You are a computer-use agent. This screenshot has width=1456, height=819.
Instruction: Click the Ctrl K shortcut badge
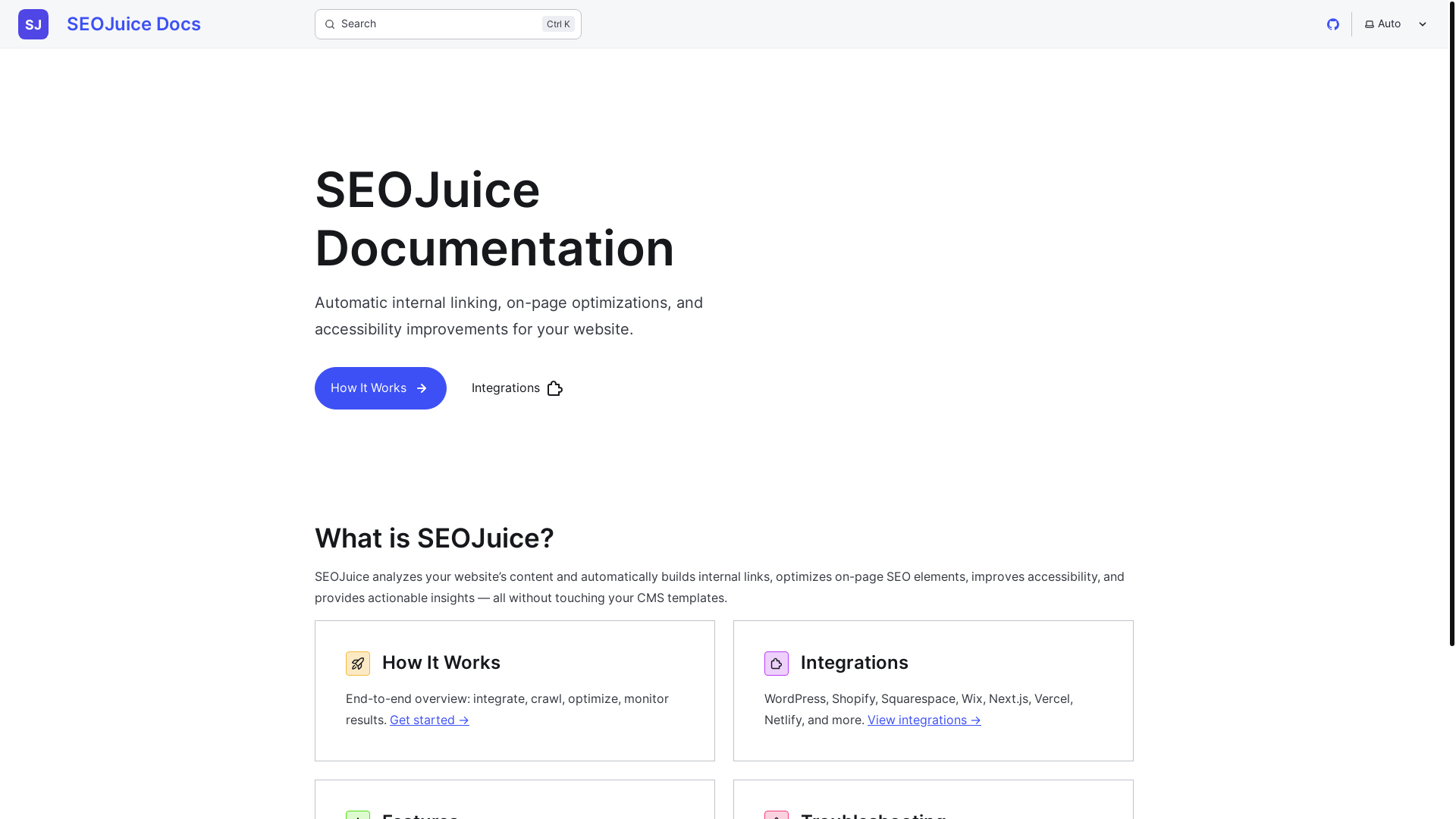pos(558,24)
